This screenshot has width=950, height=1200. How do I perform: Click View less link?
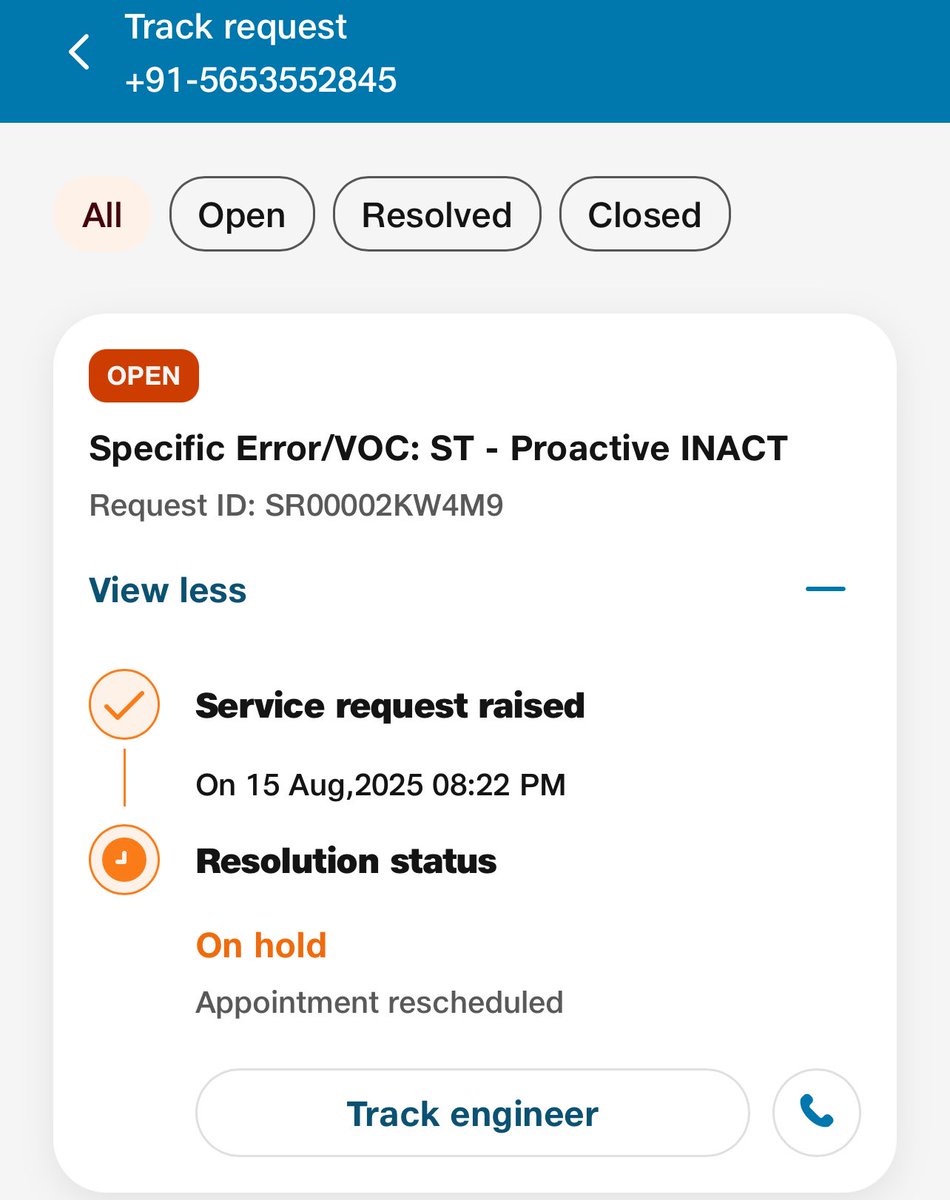pyautogui.click(x=167, y=589)
